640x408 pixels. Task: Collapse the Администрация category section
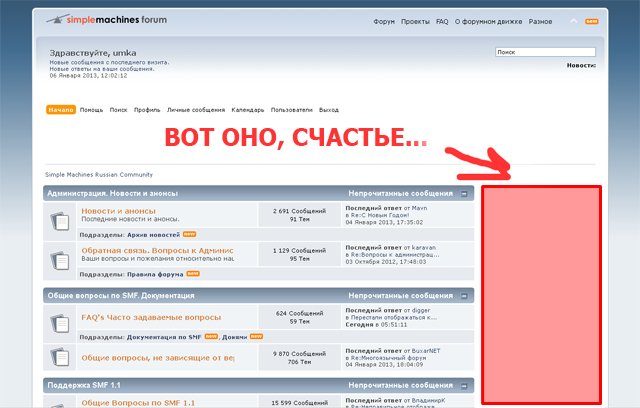point(464,194)
